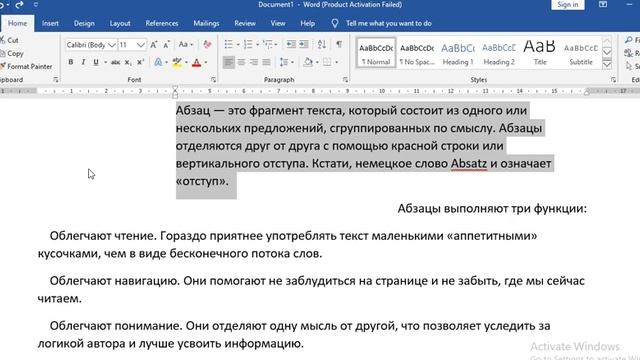Toggle Superscript formatting
640x360 pixels.
pos(140,62)
